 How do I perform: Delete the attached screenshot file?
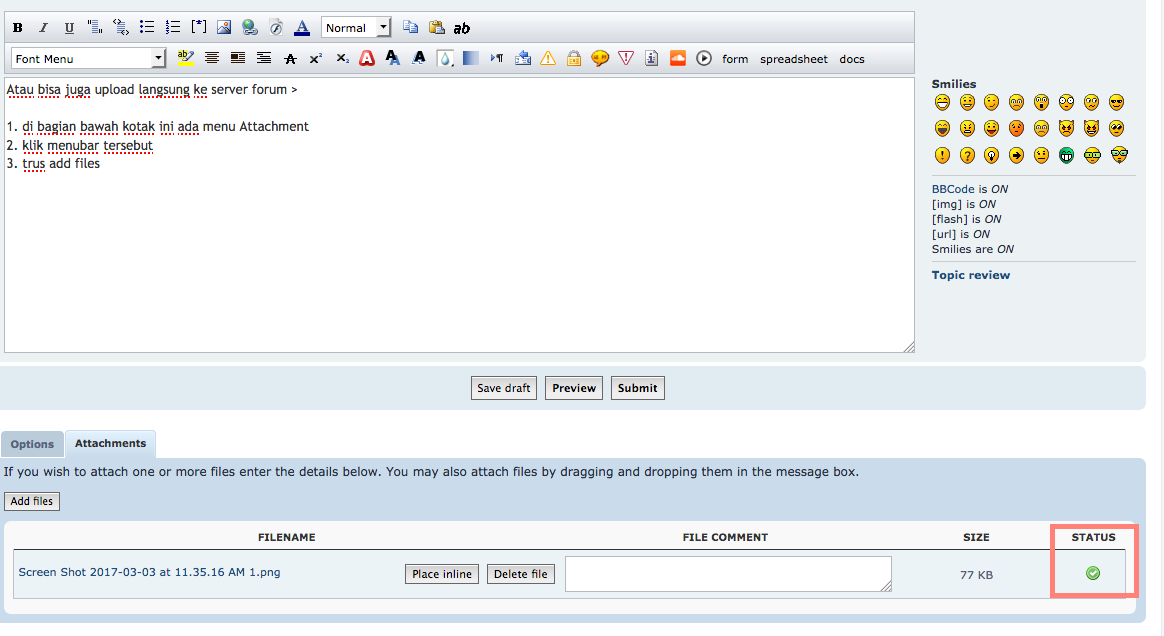pos(520,574)
